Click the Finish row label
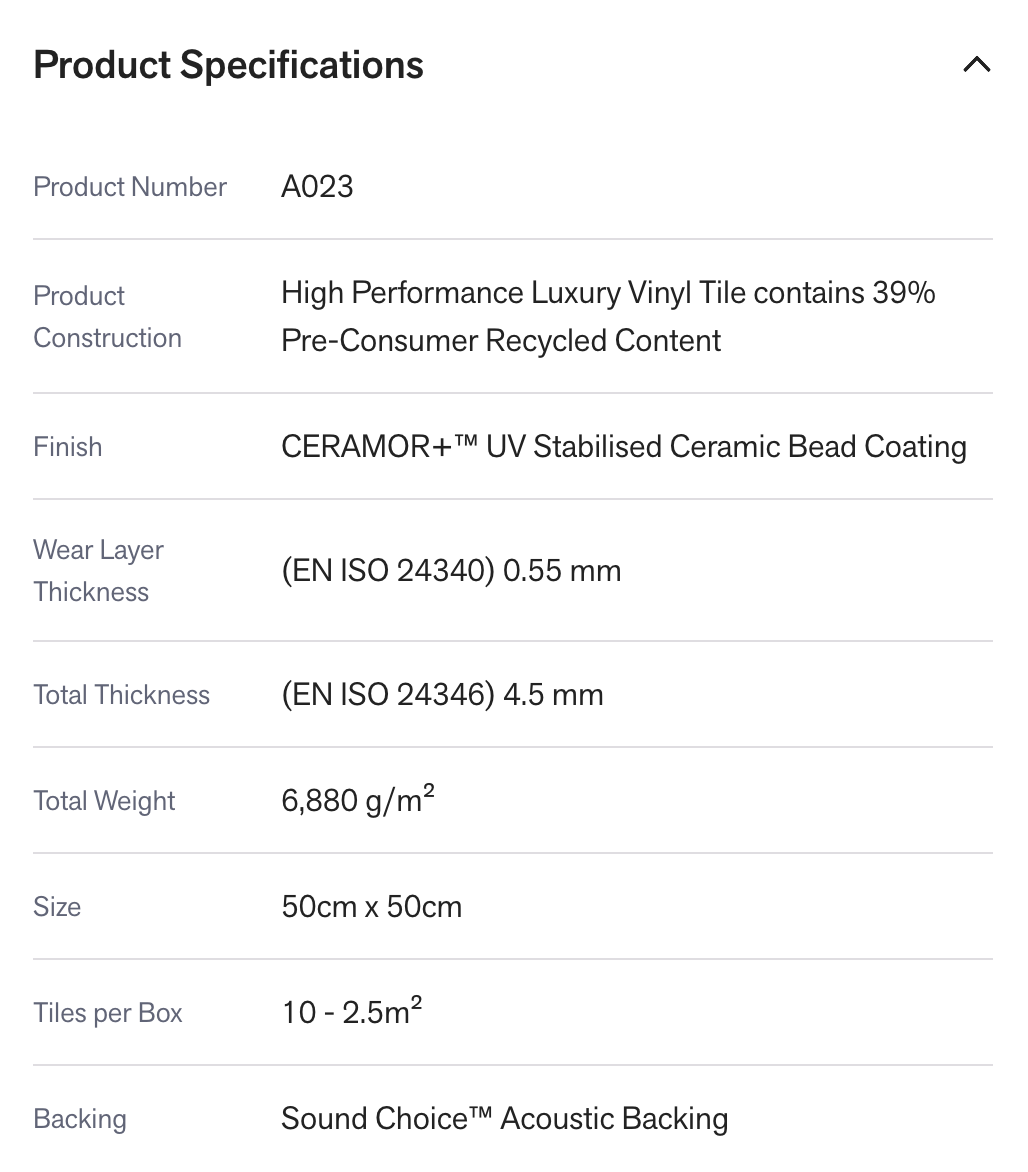 pos(68,447)
